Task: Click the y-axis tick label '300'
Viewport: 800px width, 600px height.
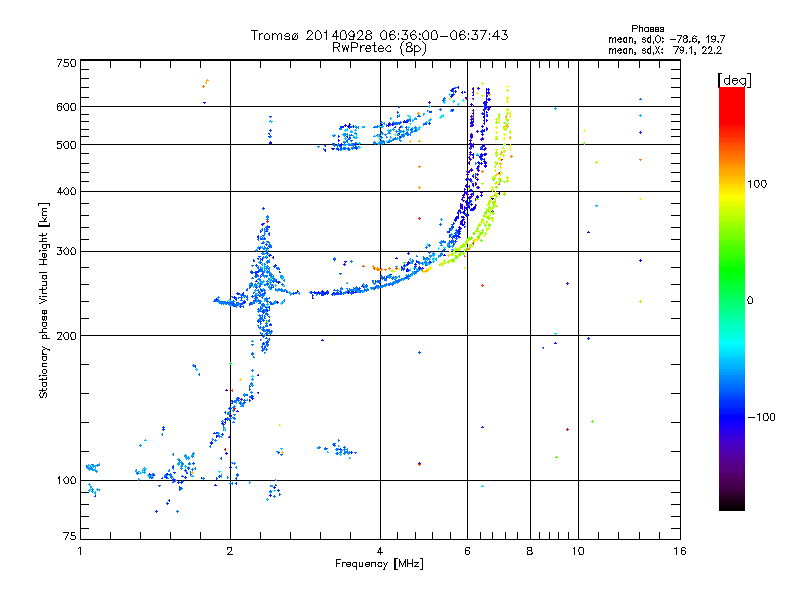Action: pos(66,252)
